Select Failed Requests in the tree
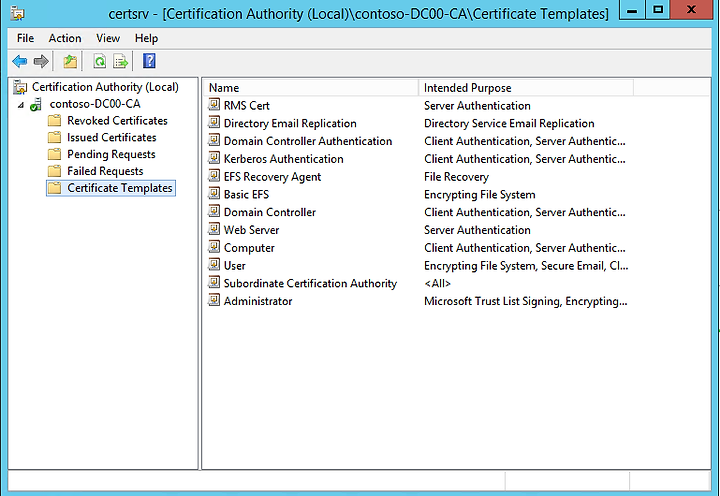Screen dimensions: 720x496 pos(105,171)
